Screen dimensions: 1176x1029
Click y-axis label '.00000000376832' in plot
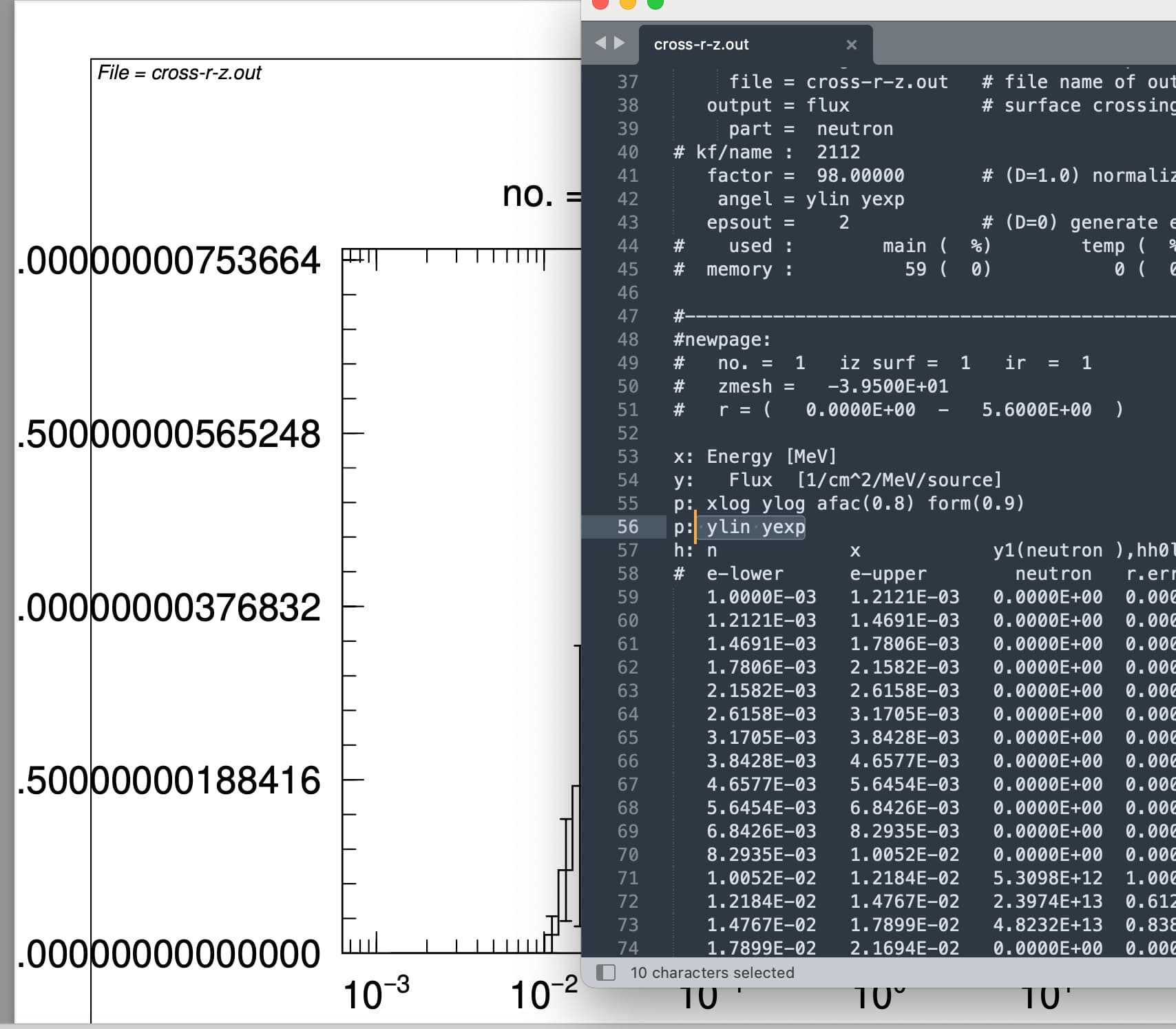pos(169,607)
